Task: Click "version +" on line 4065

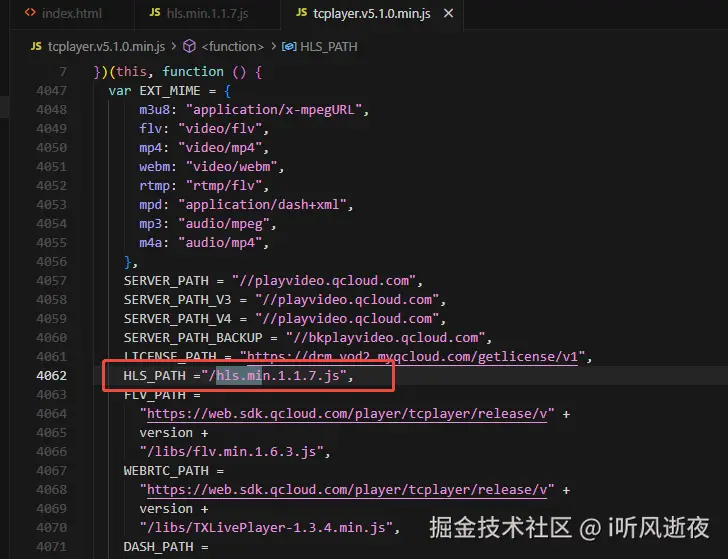Action: (174, 433)
